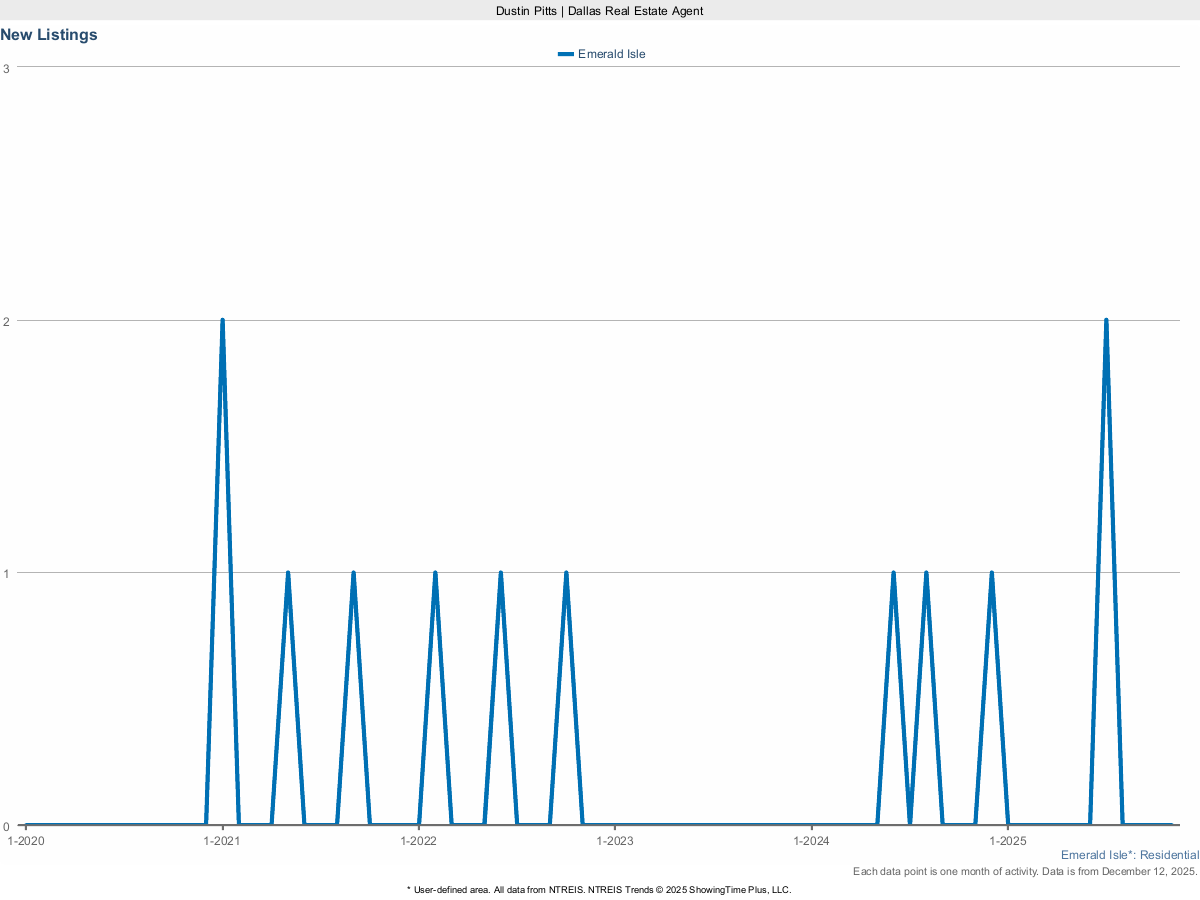Screen dimensions: 1200x900
Task: Select the July 2025 peak at value 2
Action: tap(1106, 321)
